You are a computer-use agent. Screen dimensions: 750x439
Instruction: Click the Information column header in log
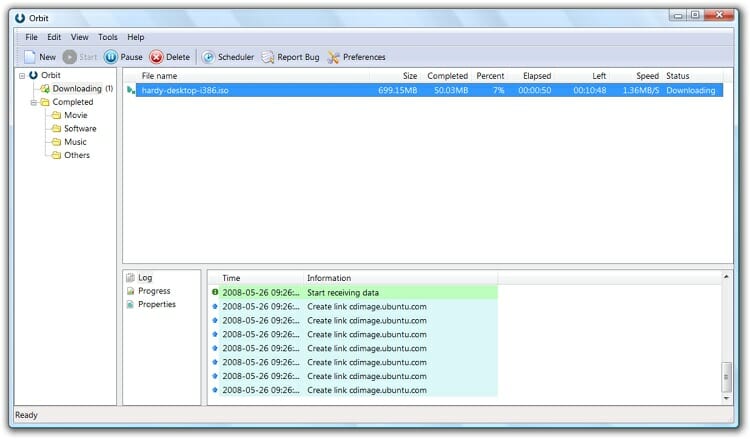pyautogui.click(x=329, y=278)
